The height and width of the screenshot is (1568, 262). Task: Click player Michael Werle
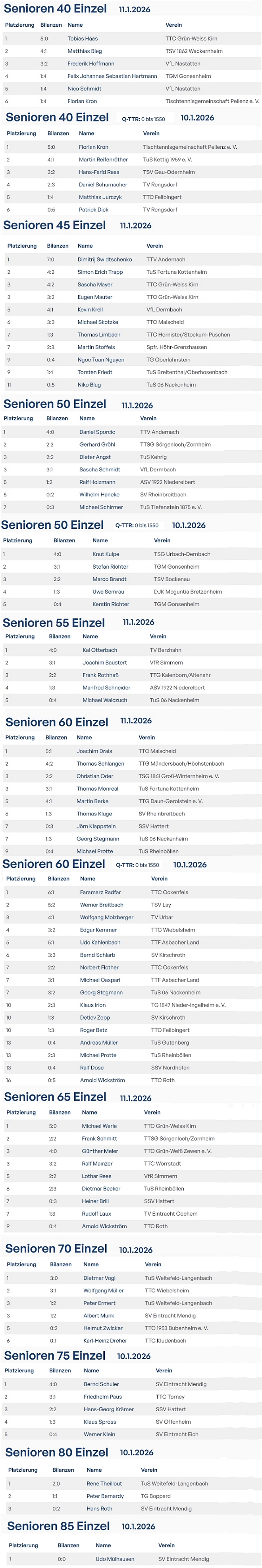click(x=99, y=1126)
